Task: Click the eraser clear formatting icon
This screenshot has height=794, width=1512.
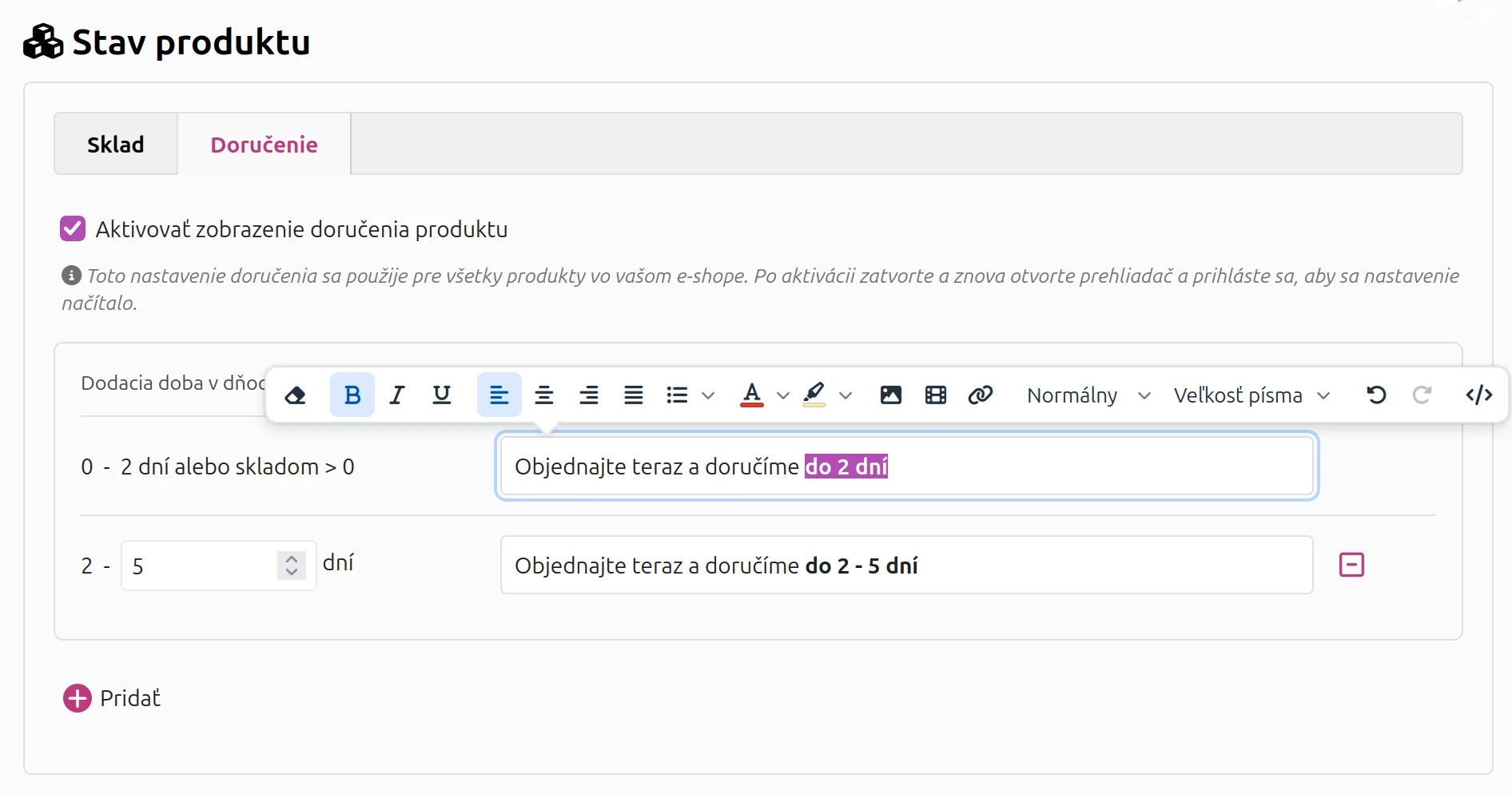Action: point(295,395)
